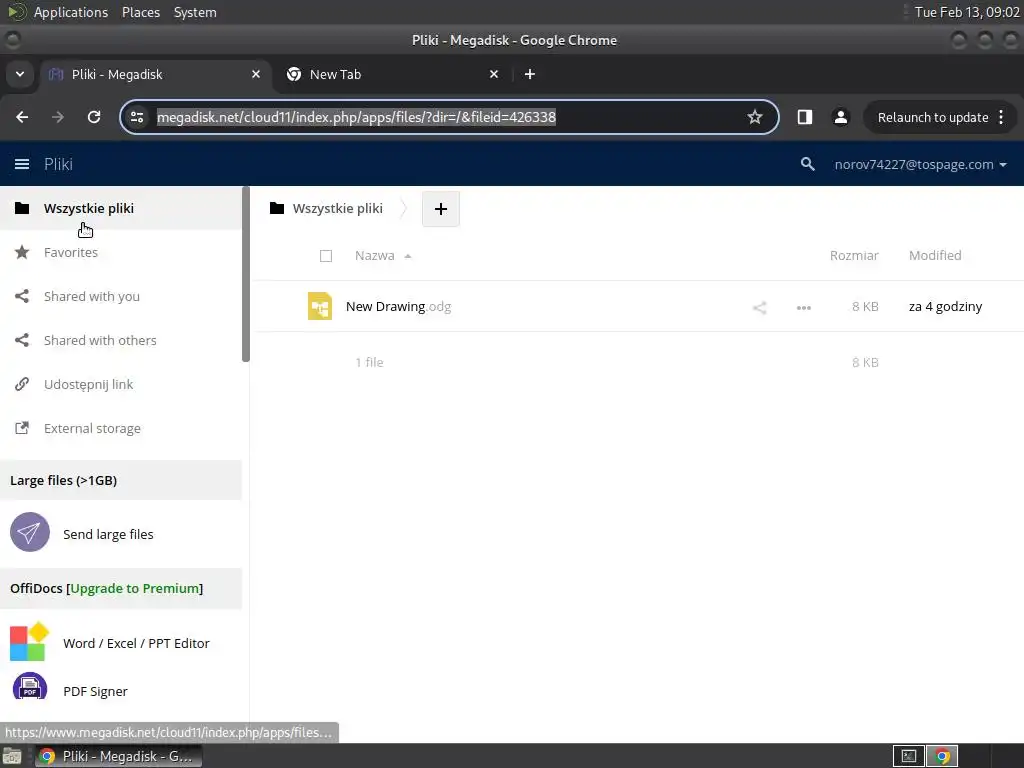Open the Places menu
Image resolution: width=1024 pixels, height=768 pixels.
point(140,12)
